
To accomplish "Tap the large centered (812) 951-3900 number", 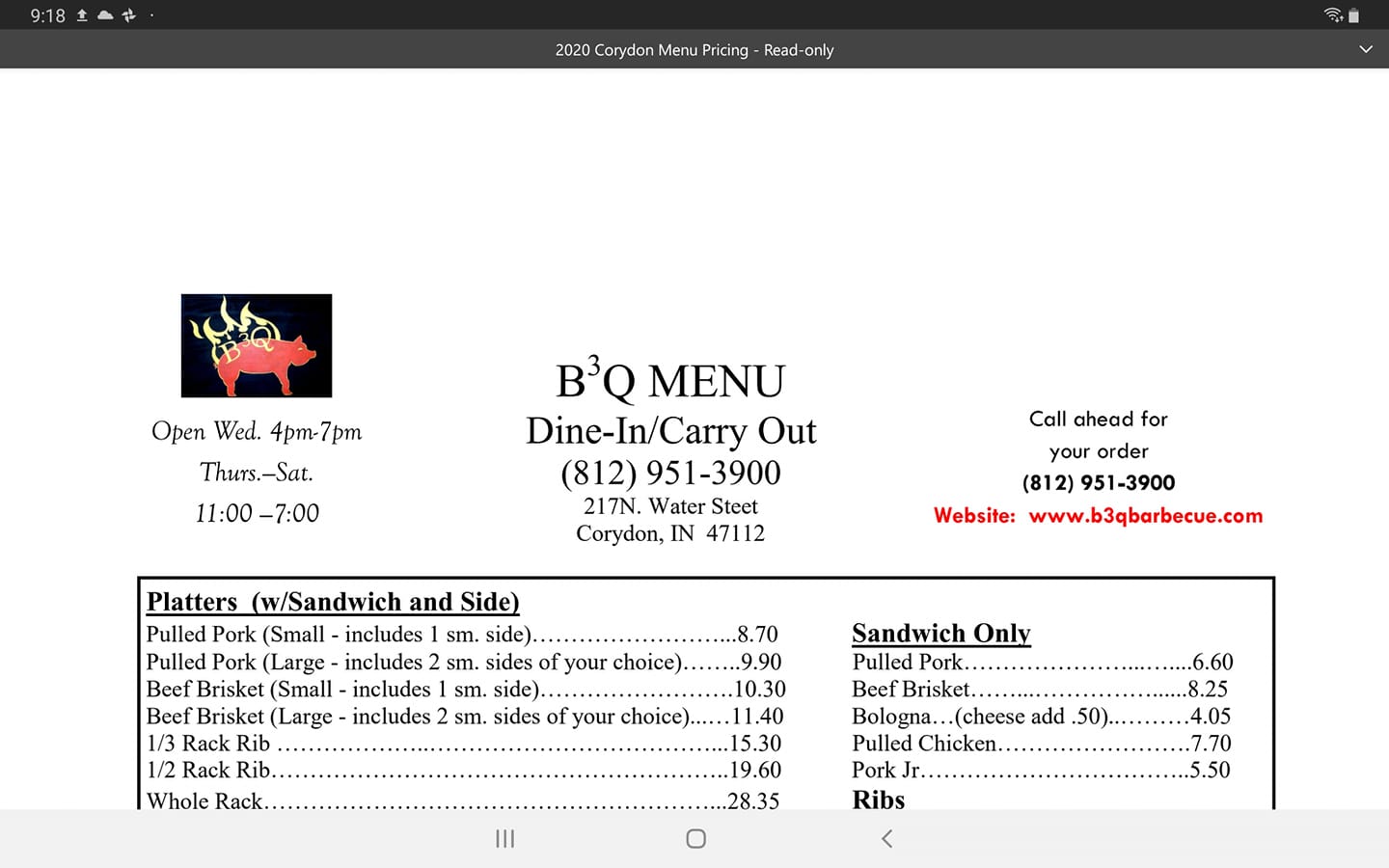I will click(670, 473).
